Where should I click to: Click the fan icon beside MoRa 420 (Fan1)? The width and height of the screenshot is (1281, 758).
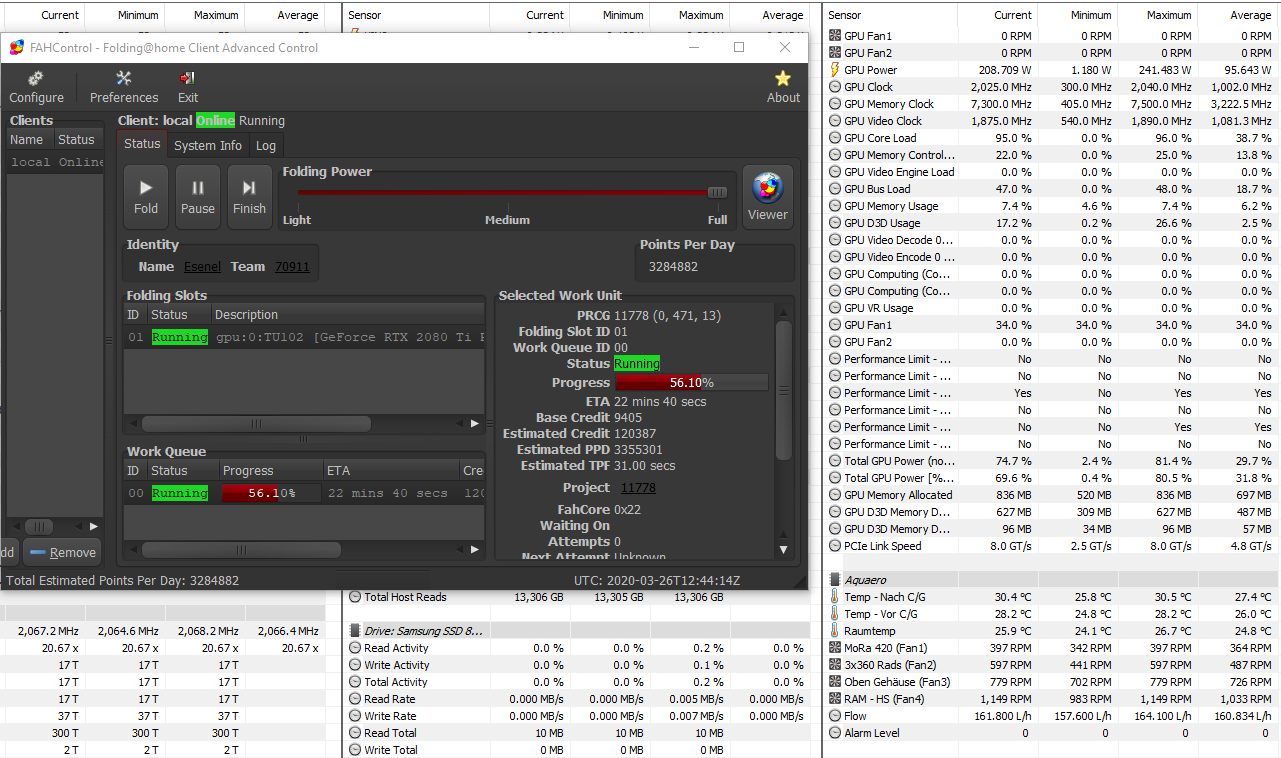click(x=835, y=648)
